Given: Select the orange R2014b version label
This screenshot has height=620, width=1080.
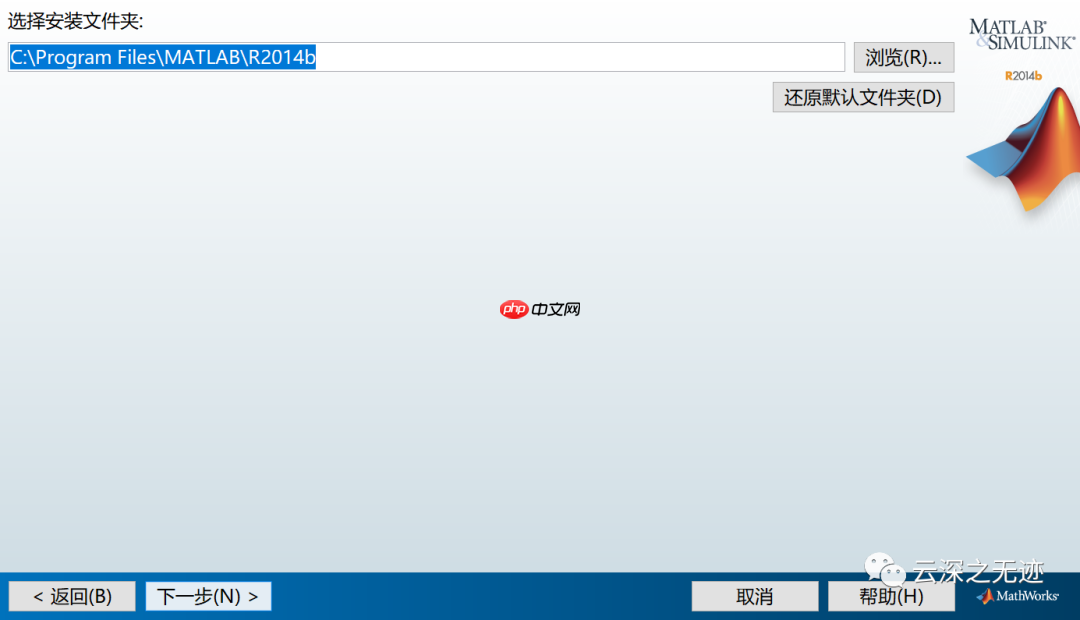Looking at the screenshot, I should 1023,76.
